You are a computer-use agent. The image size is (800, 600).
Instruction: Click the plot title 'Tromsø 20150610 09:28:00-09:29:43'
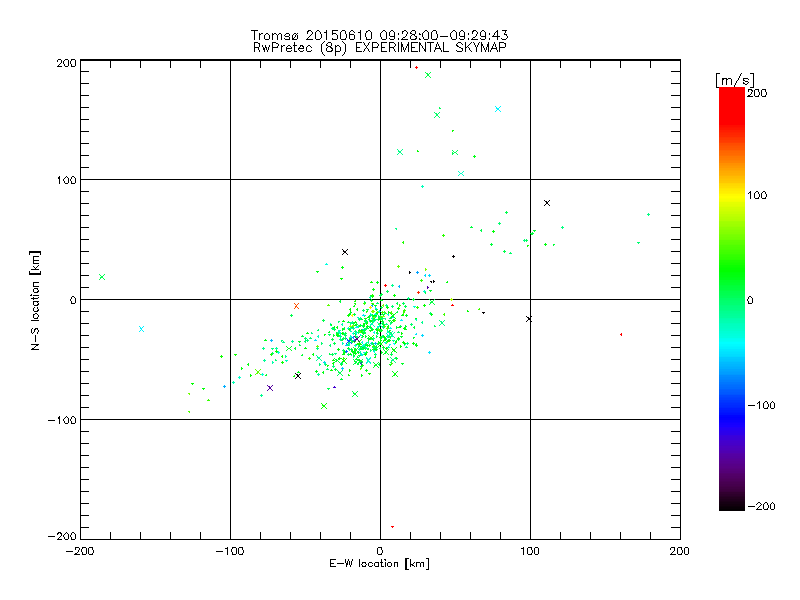(380, 35)
